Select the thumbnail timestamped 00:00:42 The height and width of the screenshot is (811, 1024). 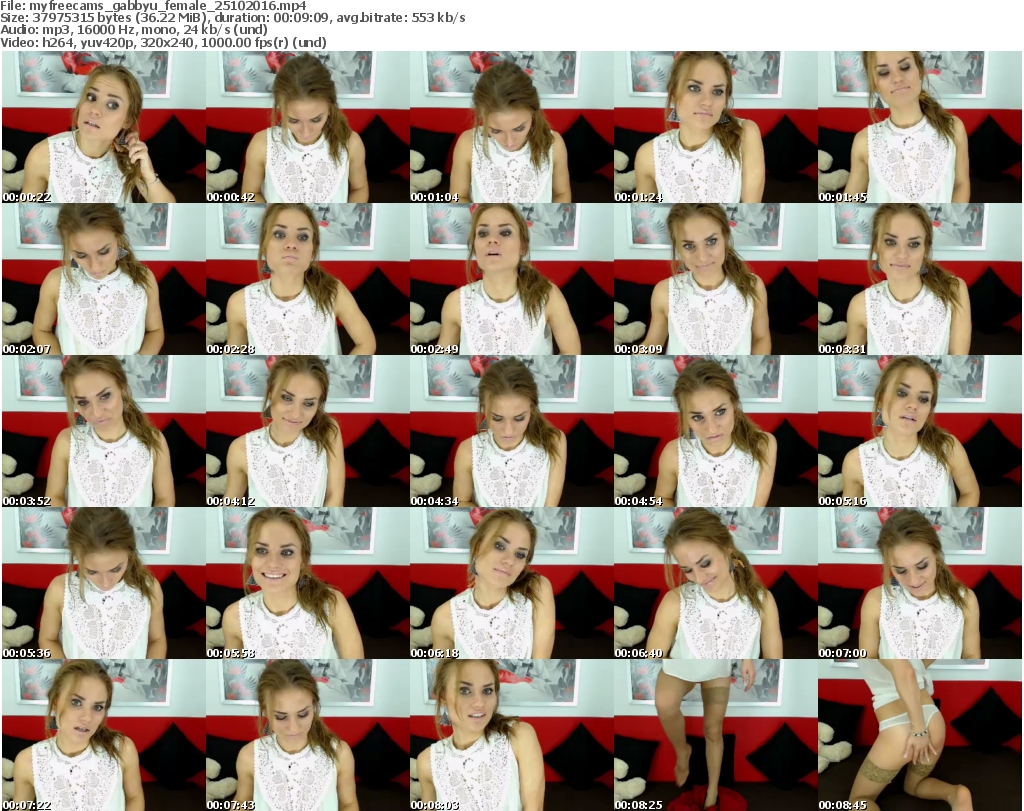[x=308, y=127]
